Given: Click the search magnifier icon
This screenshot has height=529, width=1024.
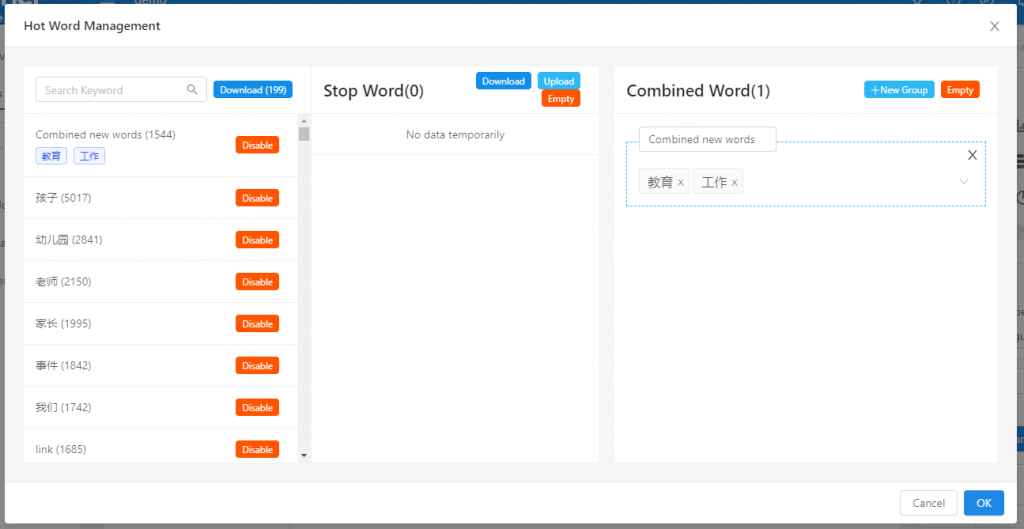Looking at the screenshot, I should pos(192,90).
